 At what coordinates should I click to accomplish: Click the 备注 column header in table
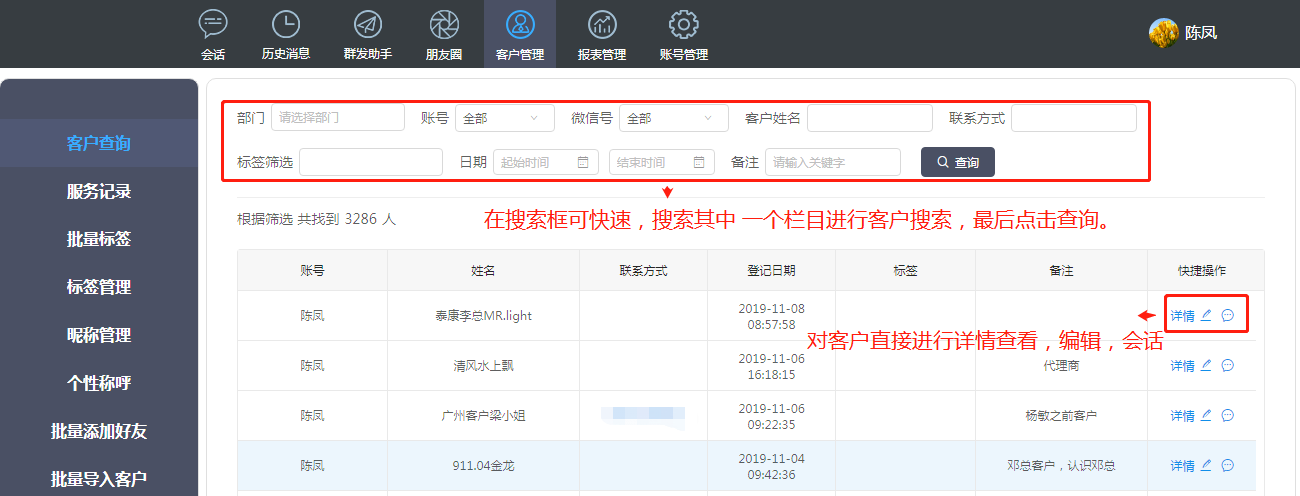(1061, 271)
